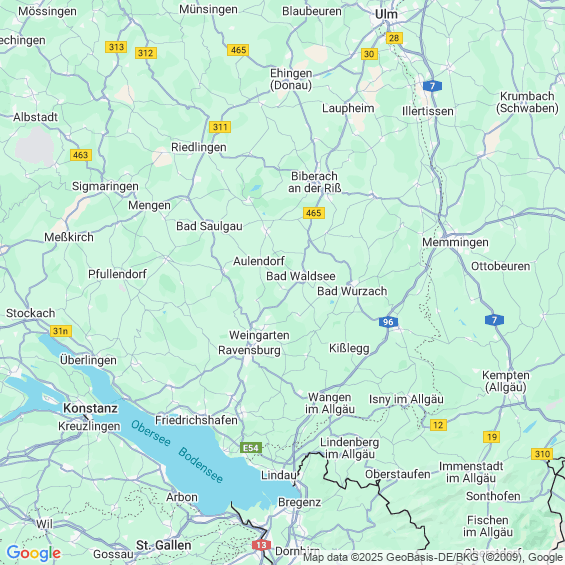Viewport: 565px width, 565px height.
Task: Click the road 30 shield below Ulm
Action: pos(369,54)
